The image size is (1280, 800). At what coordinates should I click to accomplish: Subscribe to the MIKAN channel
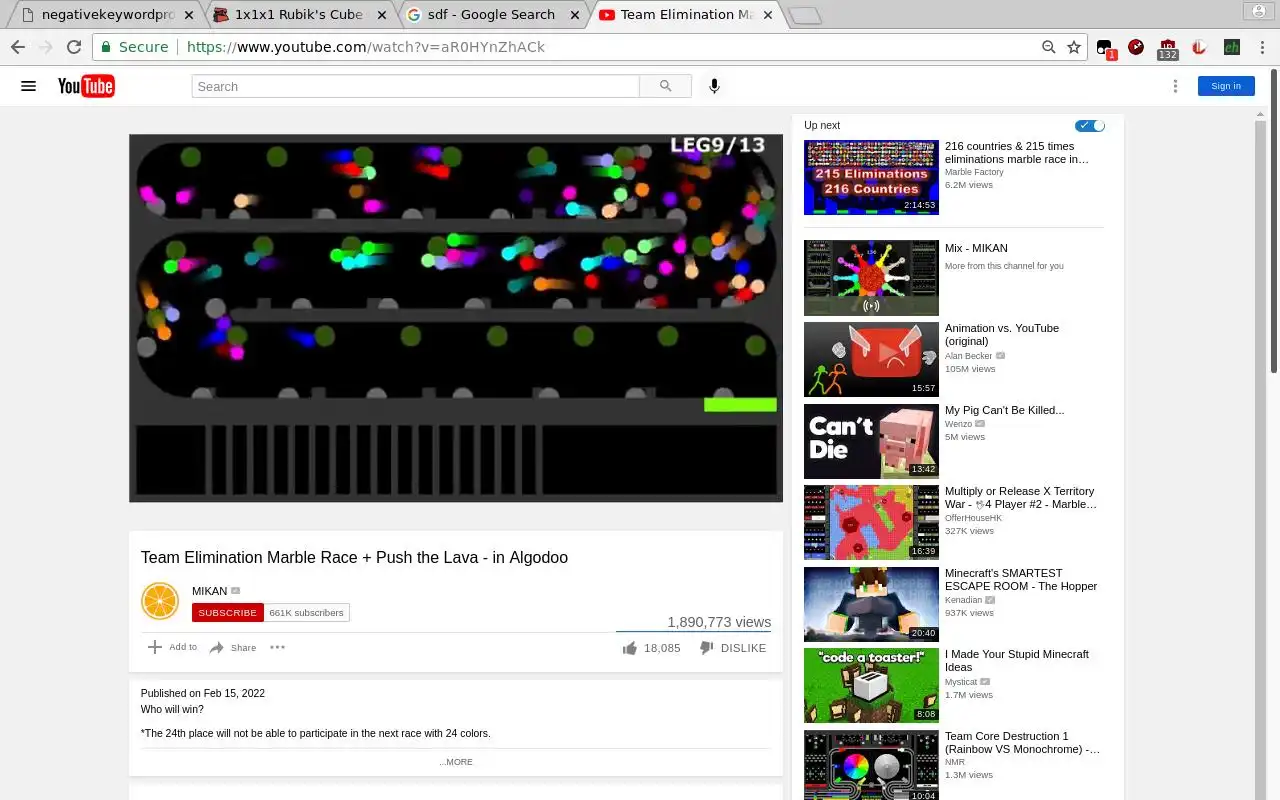pos(228,613)
